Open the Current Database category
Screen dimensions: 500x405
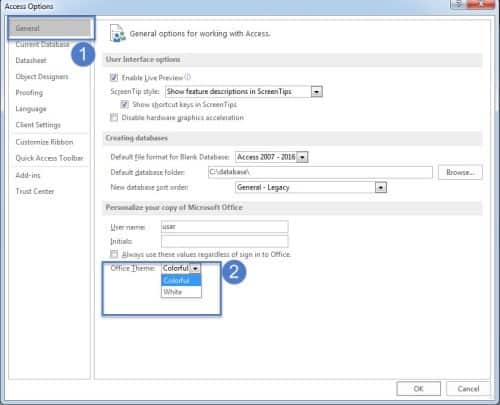(x=42, y=44)
